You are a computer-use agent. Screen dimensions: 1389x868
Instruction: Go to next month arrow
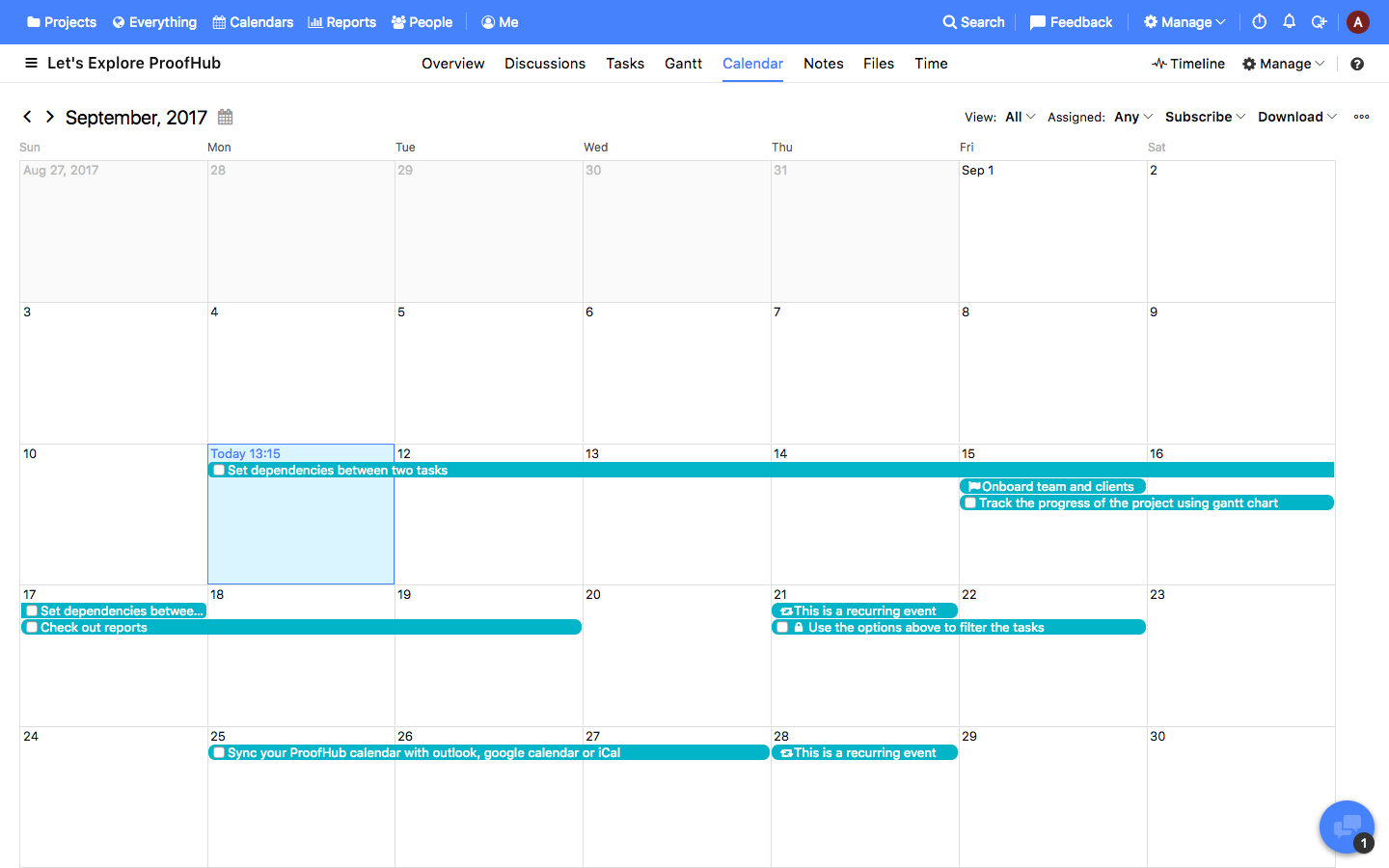(x=50, y=117)
